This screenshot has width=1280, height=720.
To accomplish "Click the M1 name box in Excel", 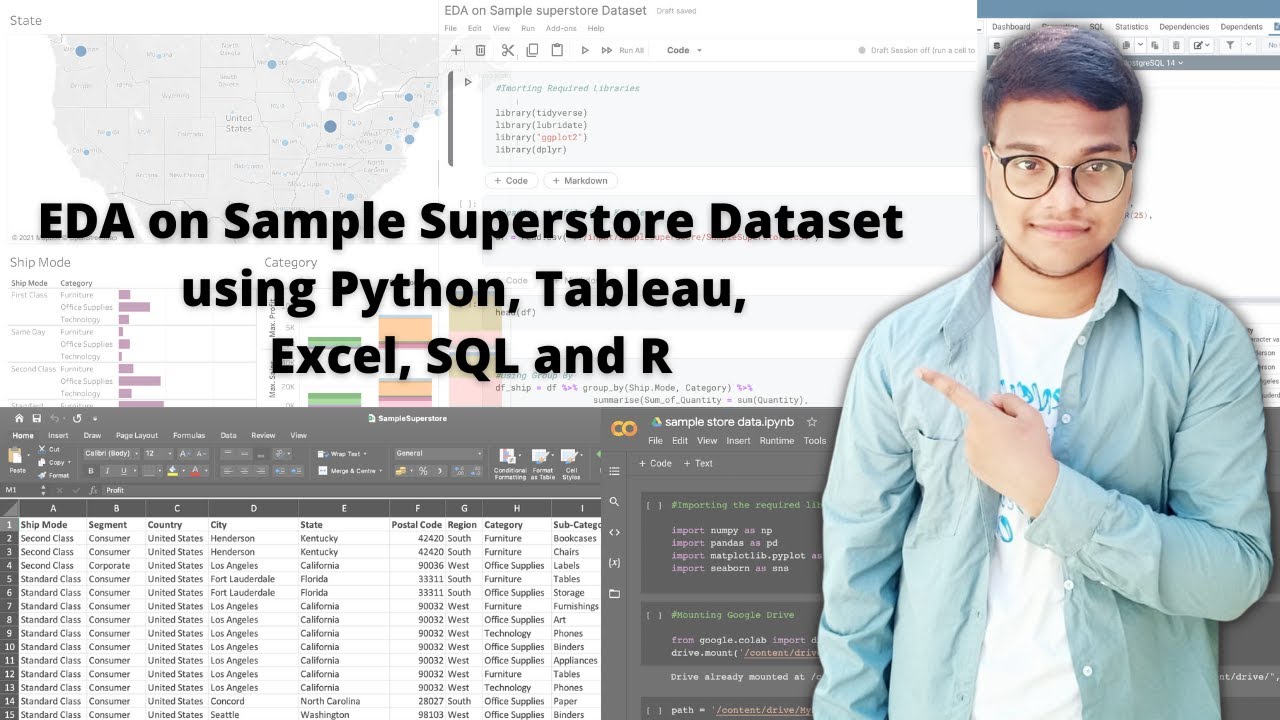I will coord(26,490).
